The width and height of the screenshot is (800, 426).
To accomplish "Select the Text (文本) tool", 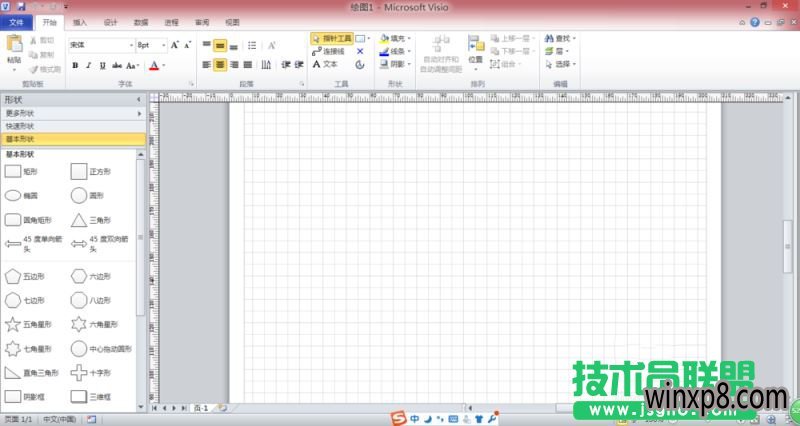I will (325, 64).
